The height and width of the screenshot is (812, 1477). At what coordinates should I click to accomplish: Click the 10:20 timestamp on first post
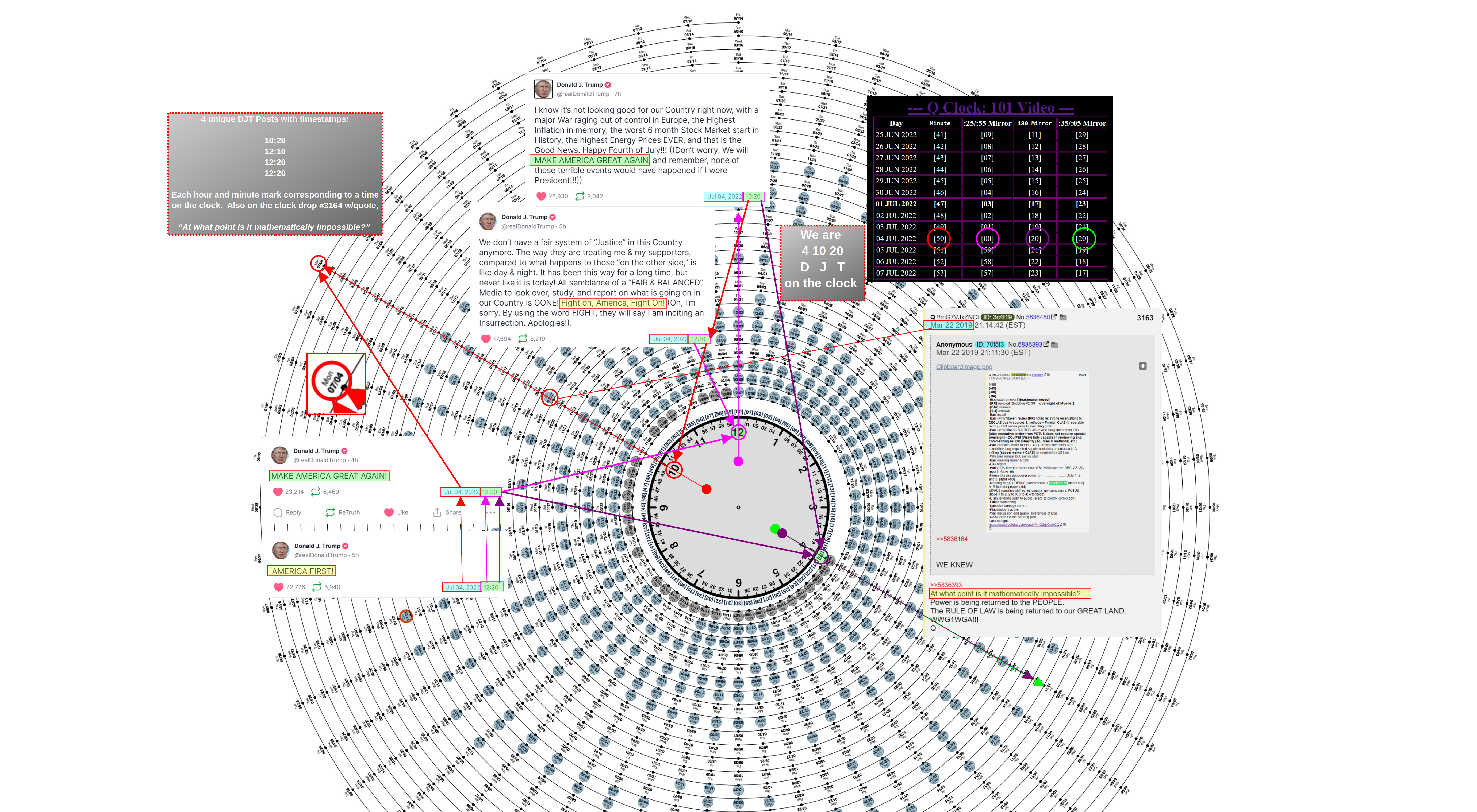753,196
